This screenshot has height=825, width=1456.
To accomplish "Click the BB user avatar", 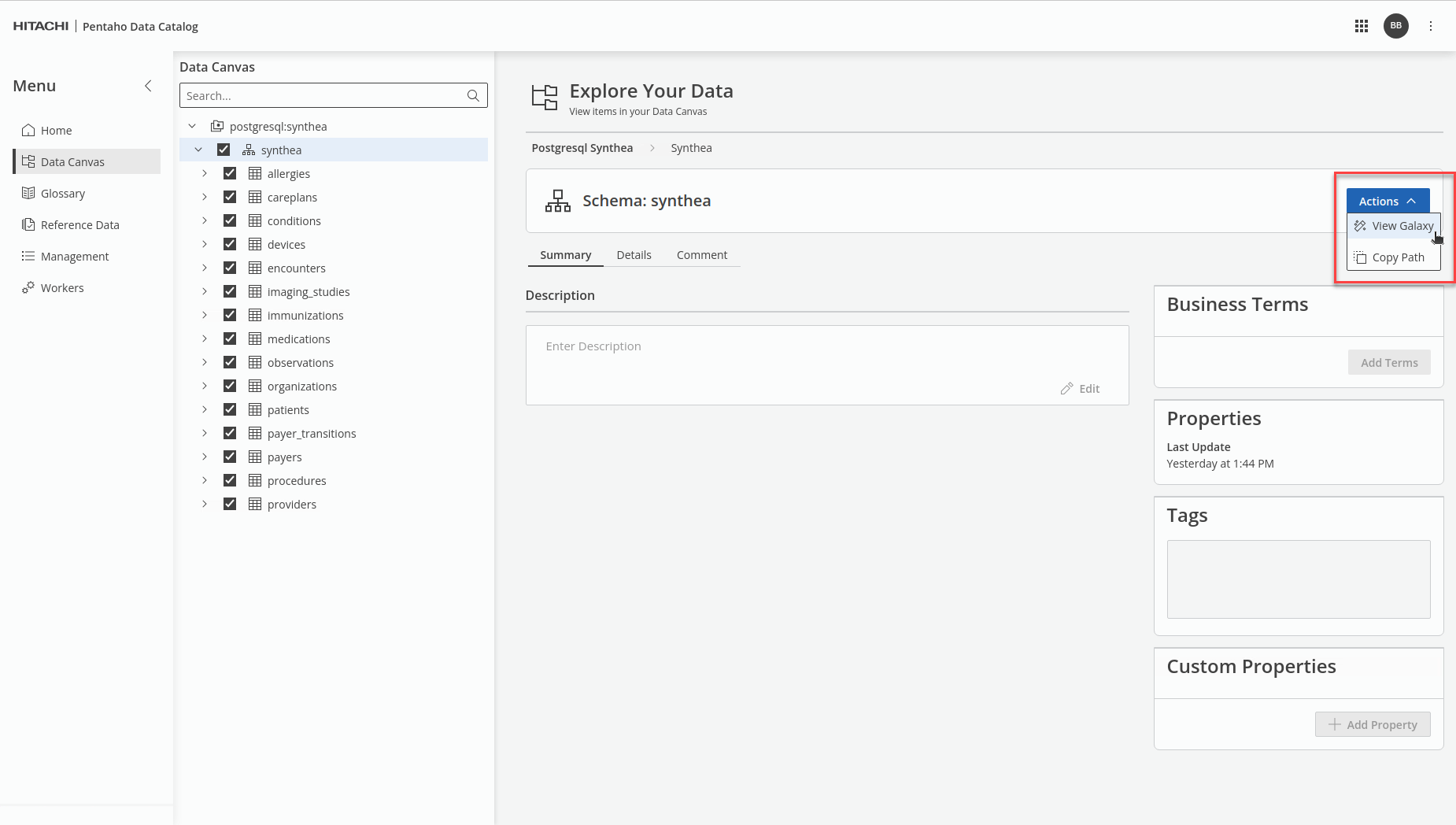I will pos(1395,26).
